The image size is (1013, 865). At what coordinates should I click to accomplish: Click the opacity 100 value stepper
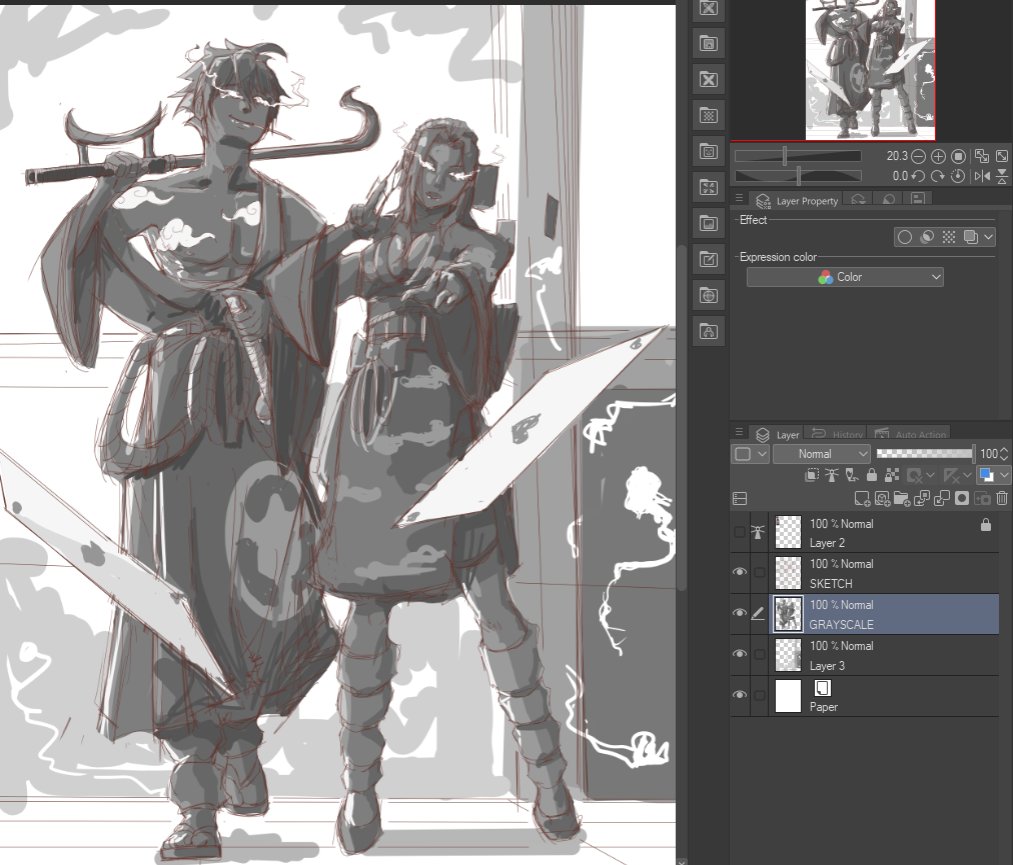tap(1004, 454)
